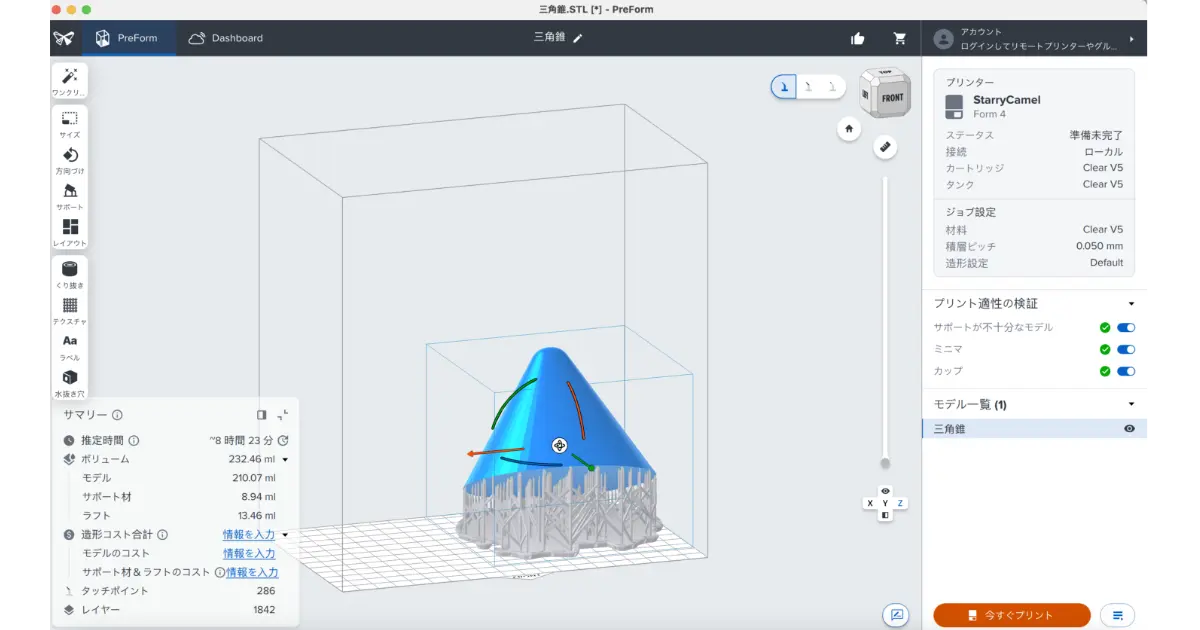Toggle サポートが不十分なモデル check switch
Image resolution: width=1200 pixels, height=630 pixels.
[1126, 327]
